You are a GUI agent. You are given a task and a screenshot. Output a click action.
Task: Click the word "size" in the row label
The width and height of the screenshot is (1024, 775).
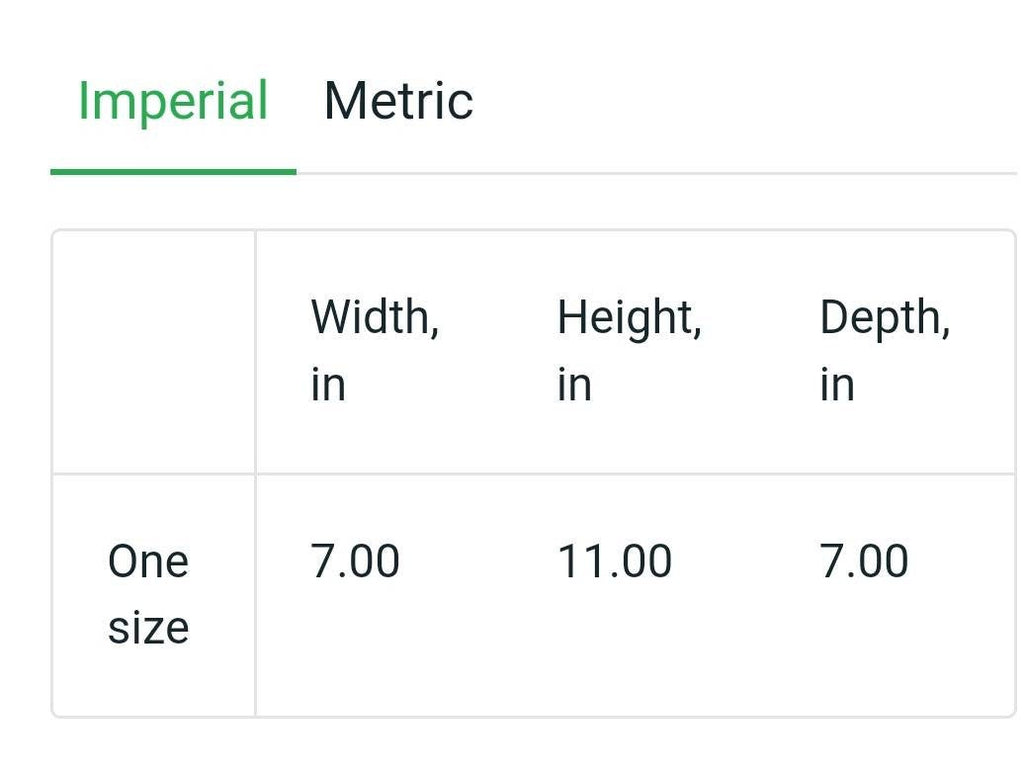148,628
